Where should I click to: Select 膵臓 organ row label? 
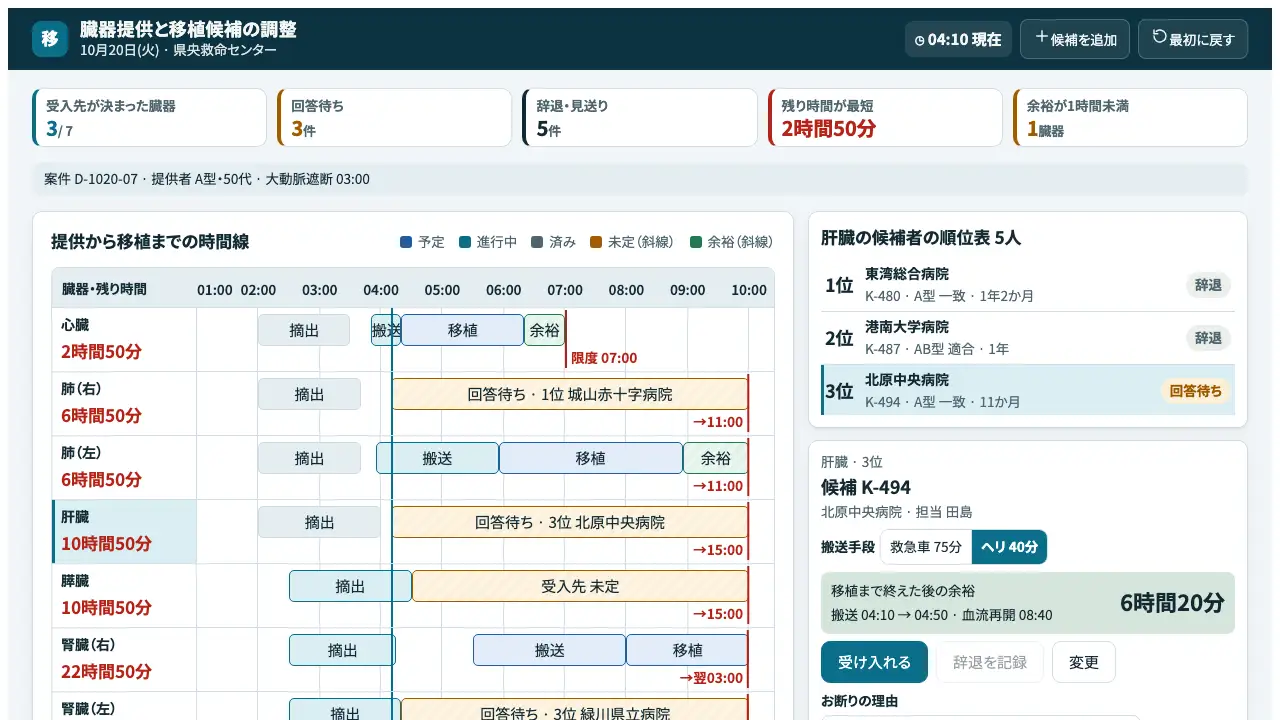click(x=124, y=595)
